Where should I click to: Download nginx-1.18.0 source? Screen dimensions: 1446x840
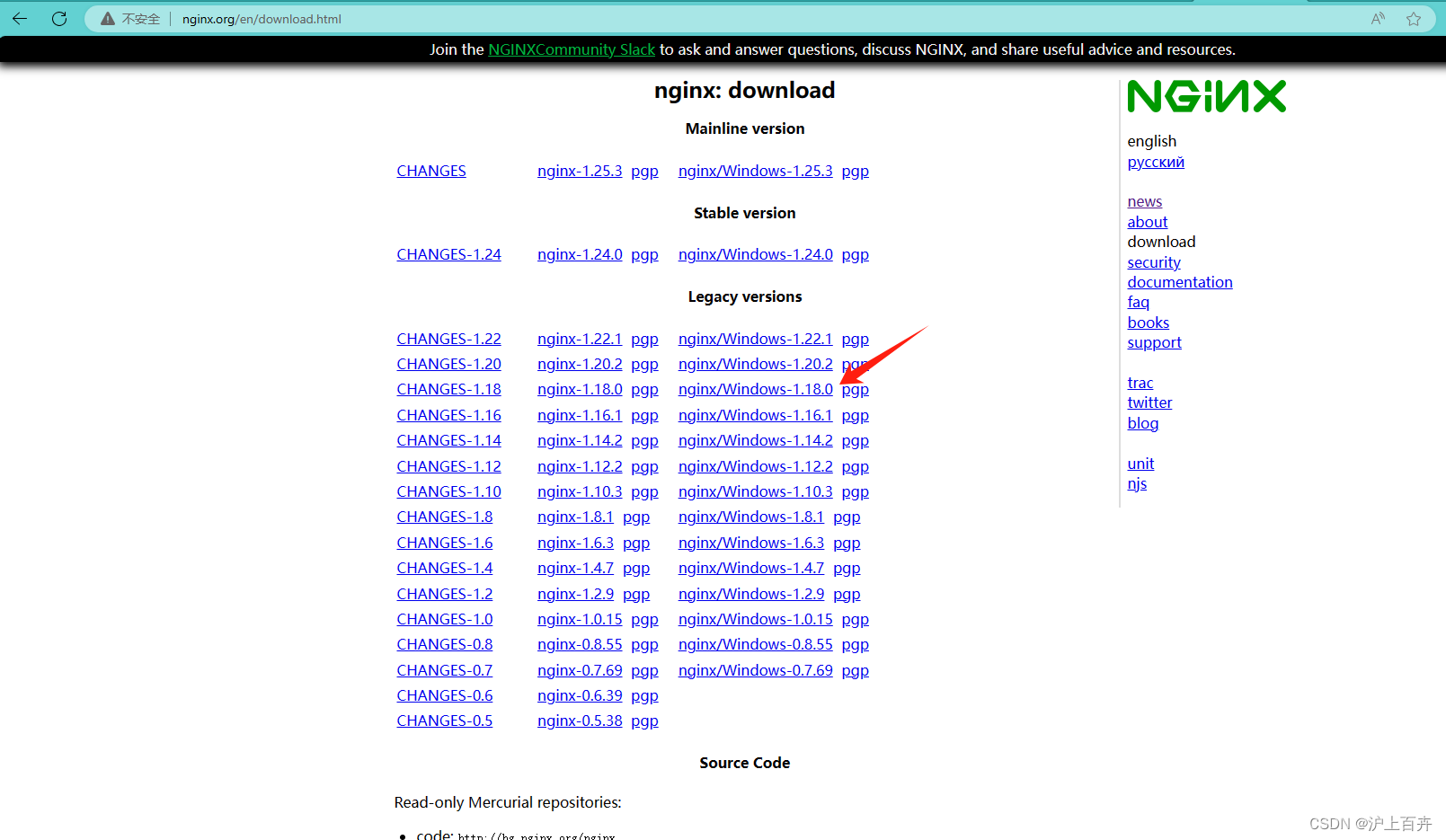tap(580, 389)
